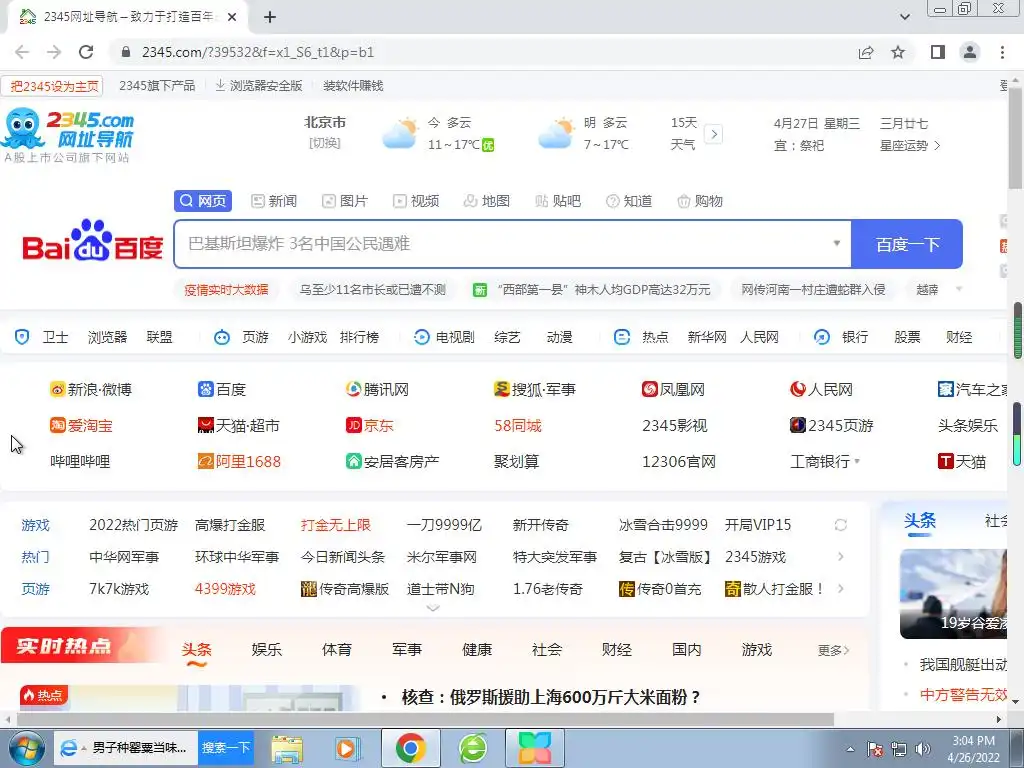Expand 星座运势 chevron link

[938, 146]
